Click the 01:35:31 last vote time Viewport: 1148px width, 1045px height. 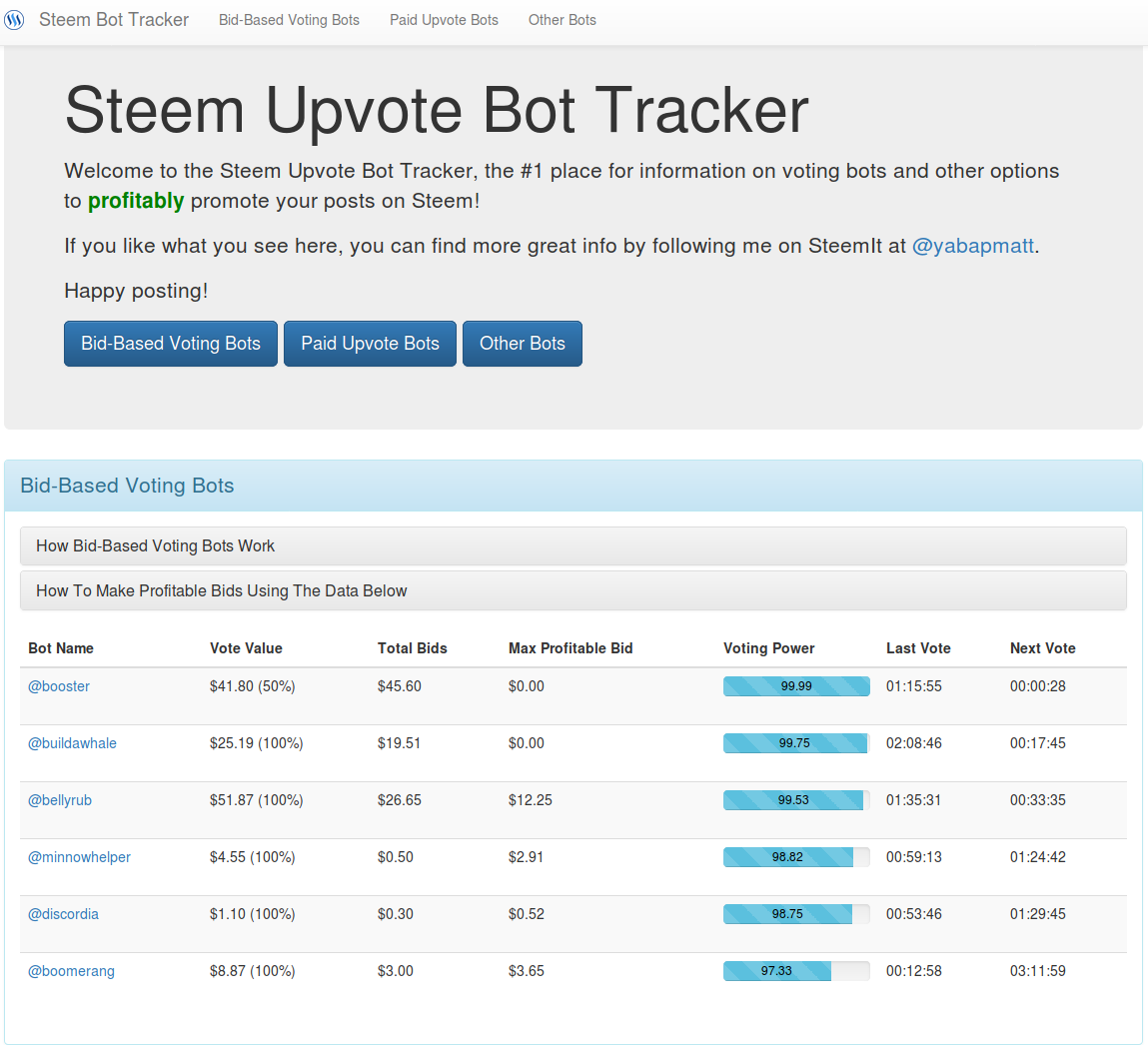coord(913,800)
